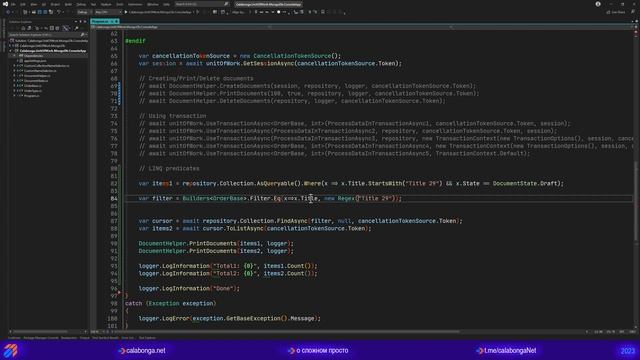
Task: Open the Test Explorer bottom tab
Action: coord(147,338)
